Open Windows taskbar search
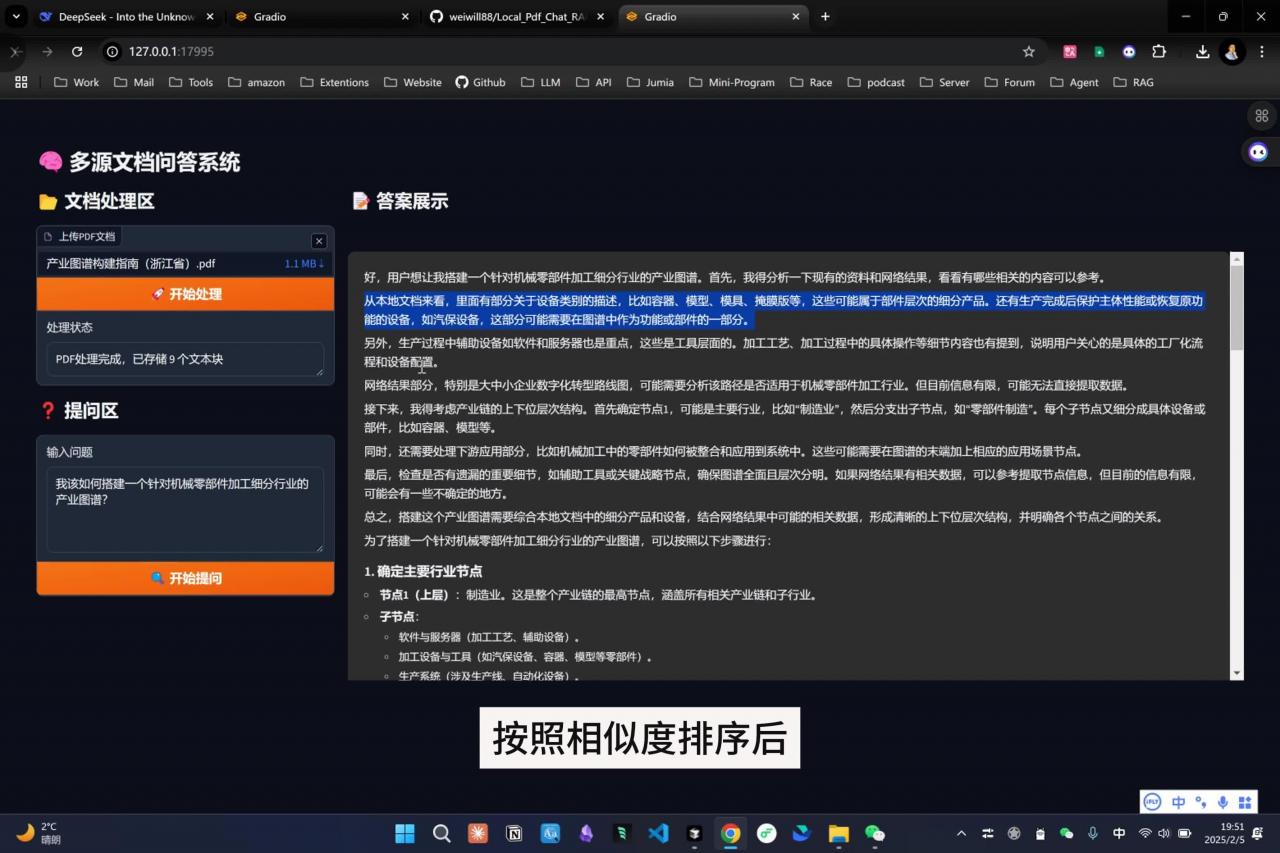 pyautogui.click(x=441, y=833)
